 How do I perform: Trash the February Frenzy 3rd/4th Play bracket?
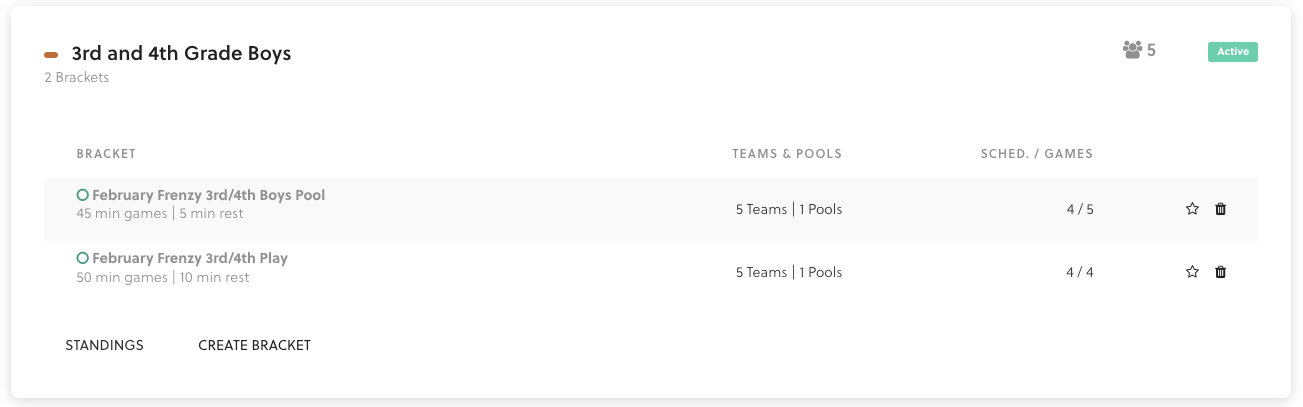tap(1220, 272)
